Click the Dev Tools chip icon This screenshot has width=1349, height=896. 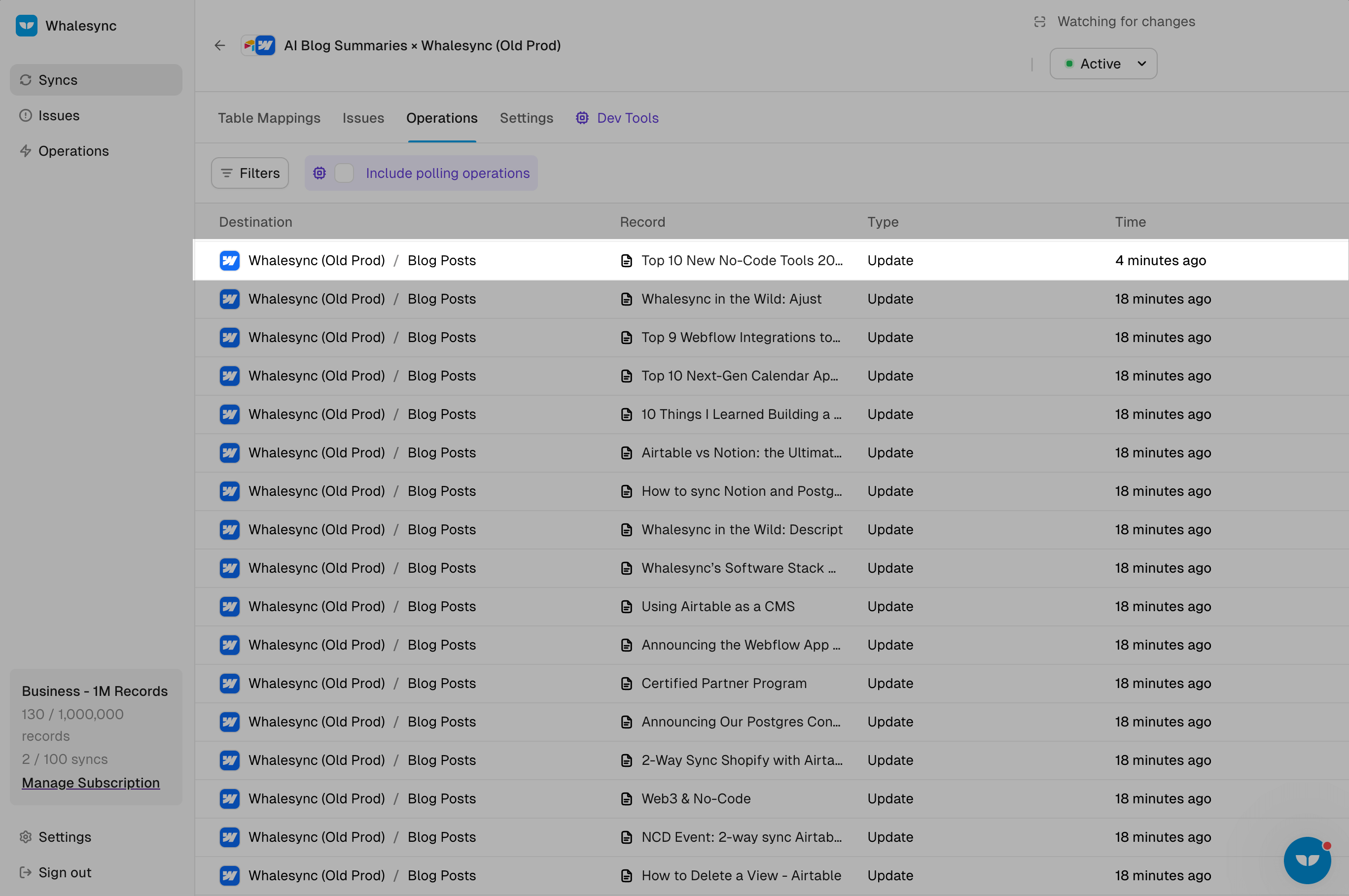pyautogui.click(x=582, y=118)
